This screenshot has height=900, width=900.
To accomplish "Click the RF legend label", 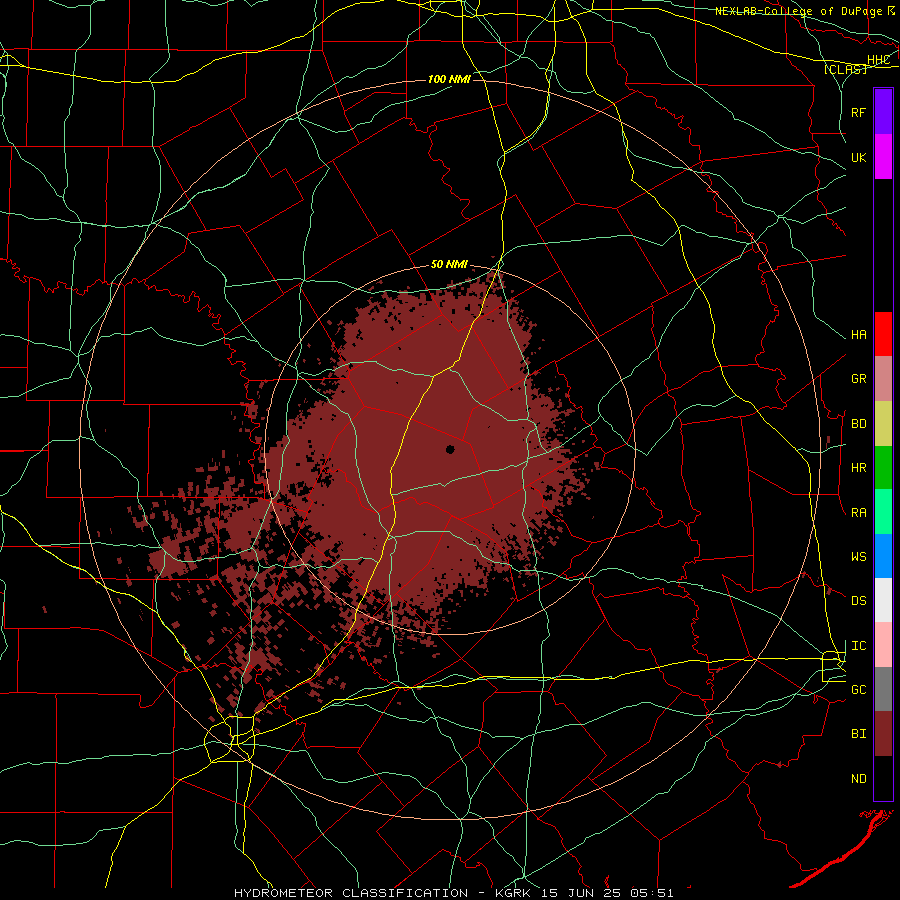I will pyautogui.click(x=858, y=112).
